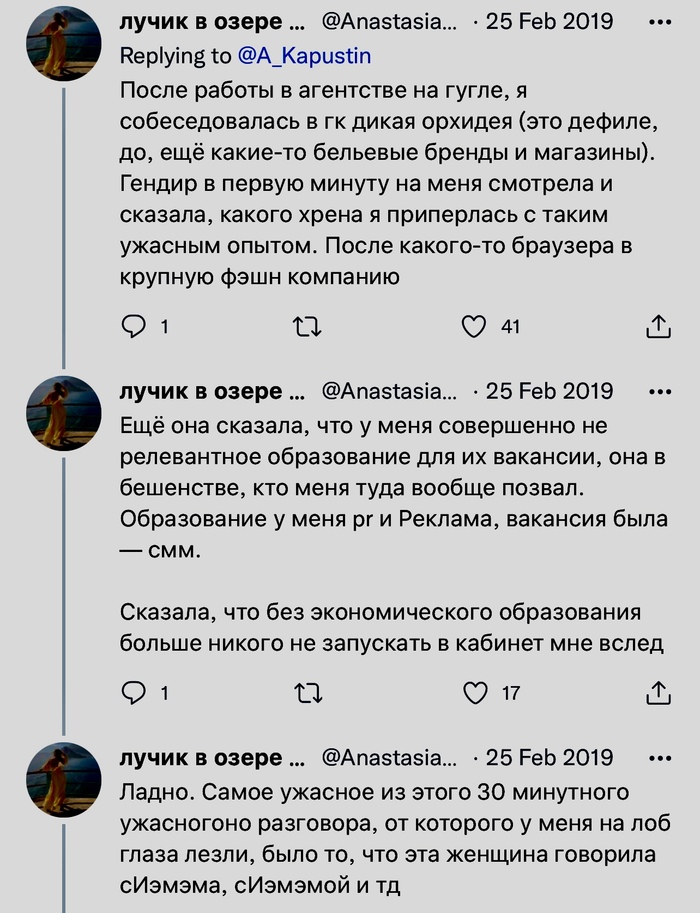Click the second tweet's profile avatar
The height and width of the screenshot is (913, 700).
(x=65, y=413)
